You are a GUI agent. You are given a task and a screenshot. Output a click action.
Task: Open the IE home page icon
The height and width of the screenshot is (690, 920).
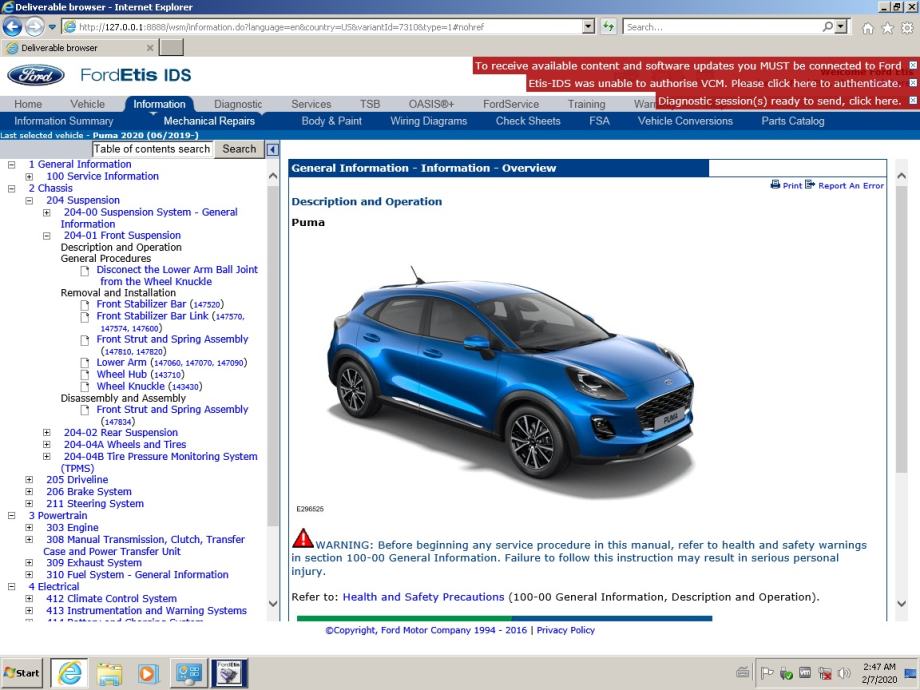point(867,28)
